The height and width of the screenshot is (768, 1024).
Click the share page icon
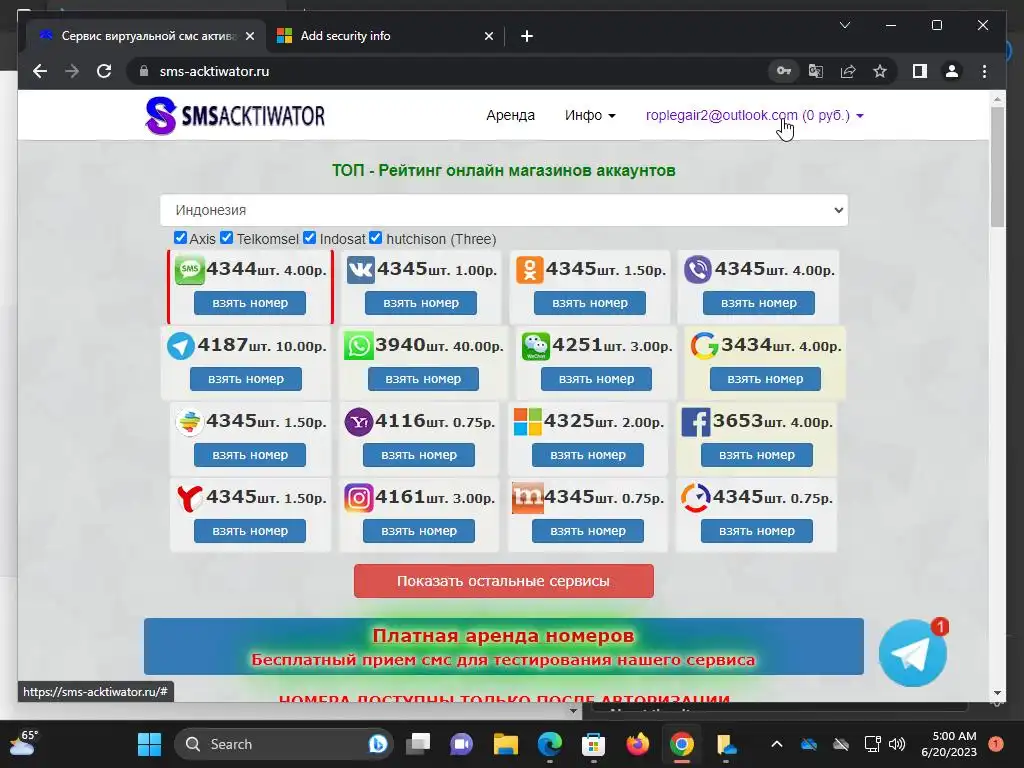tap(848, 71)
